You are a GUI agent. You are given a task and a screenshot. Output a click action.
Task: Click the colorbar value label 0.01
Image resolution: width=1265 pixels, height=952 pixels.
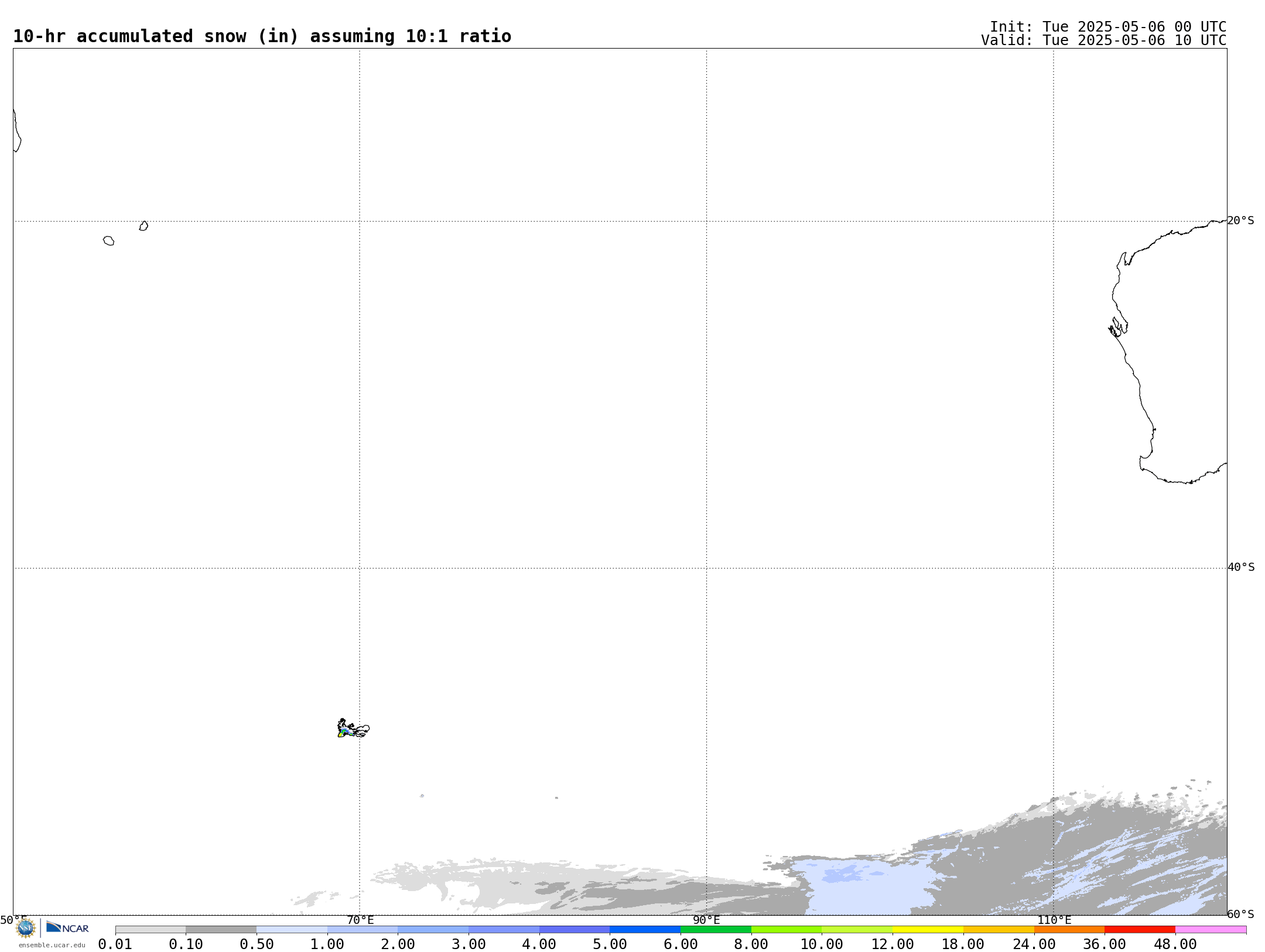click(x=115, y=944)
